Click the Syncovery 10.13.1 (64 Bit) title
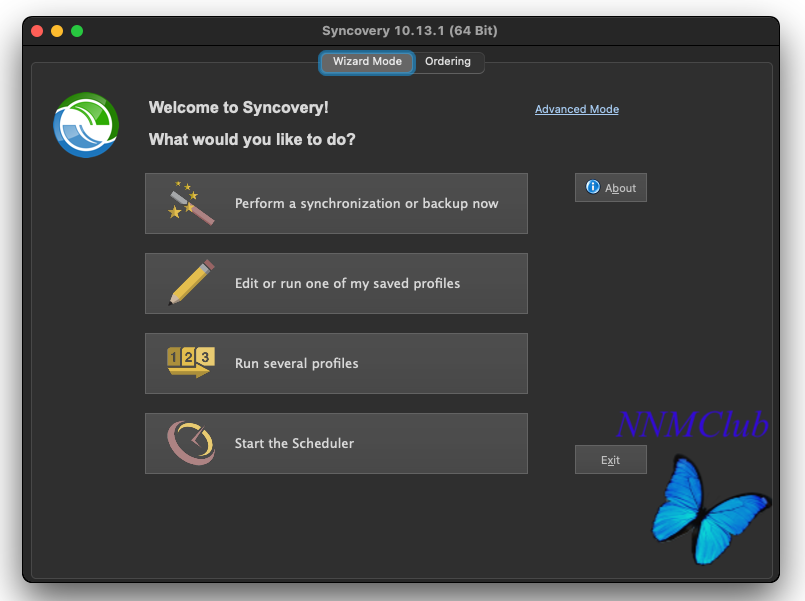This screenshot has height=601, width=805. [410, 31]
